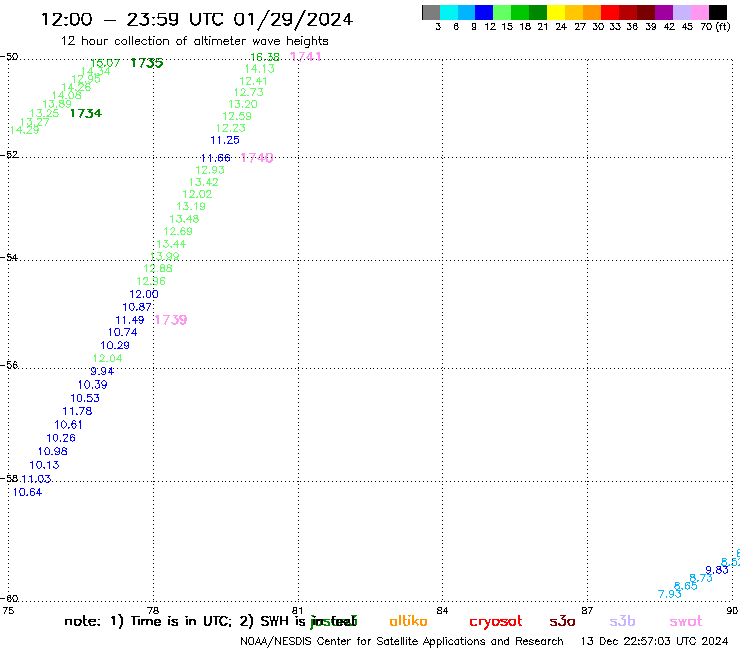The height and width of the screenshot is (650, 740).
Task: Select the green reading 13.44
Action: tap(171, 244)
